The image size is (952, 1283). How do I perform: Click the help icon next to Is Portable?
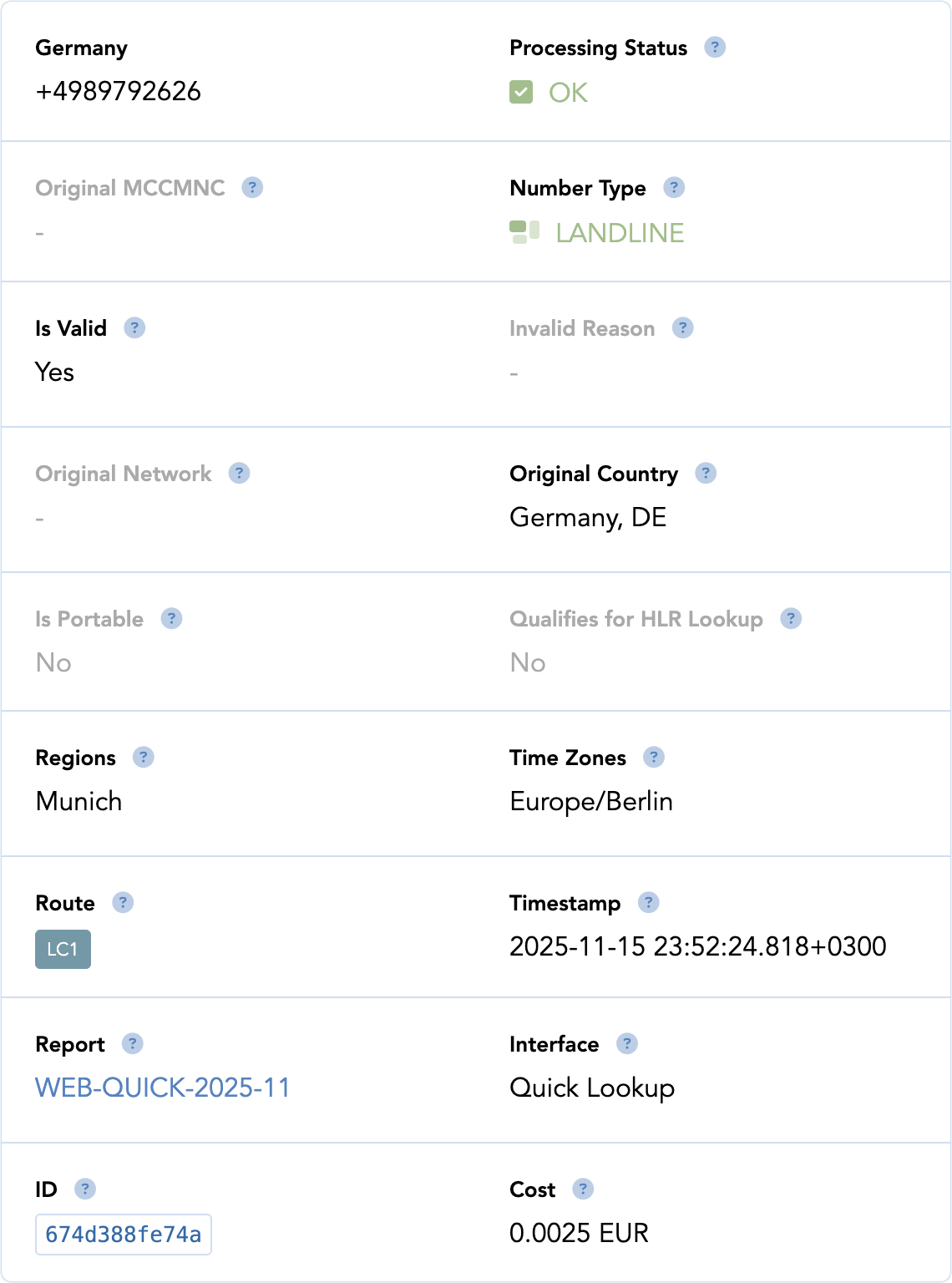172,618
